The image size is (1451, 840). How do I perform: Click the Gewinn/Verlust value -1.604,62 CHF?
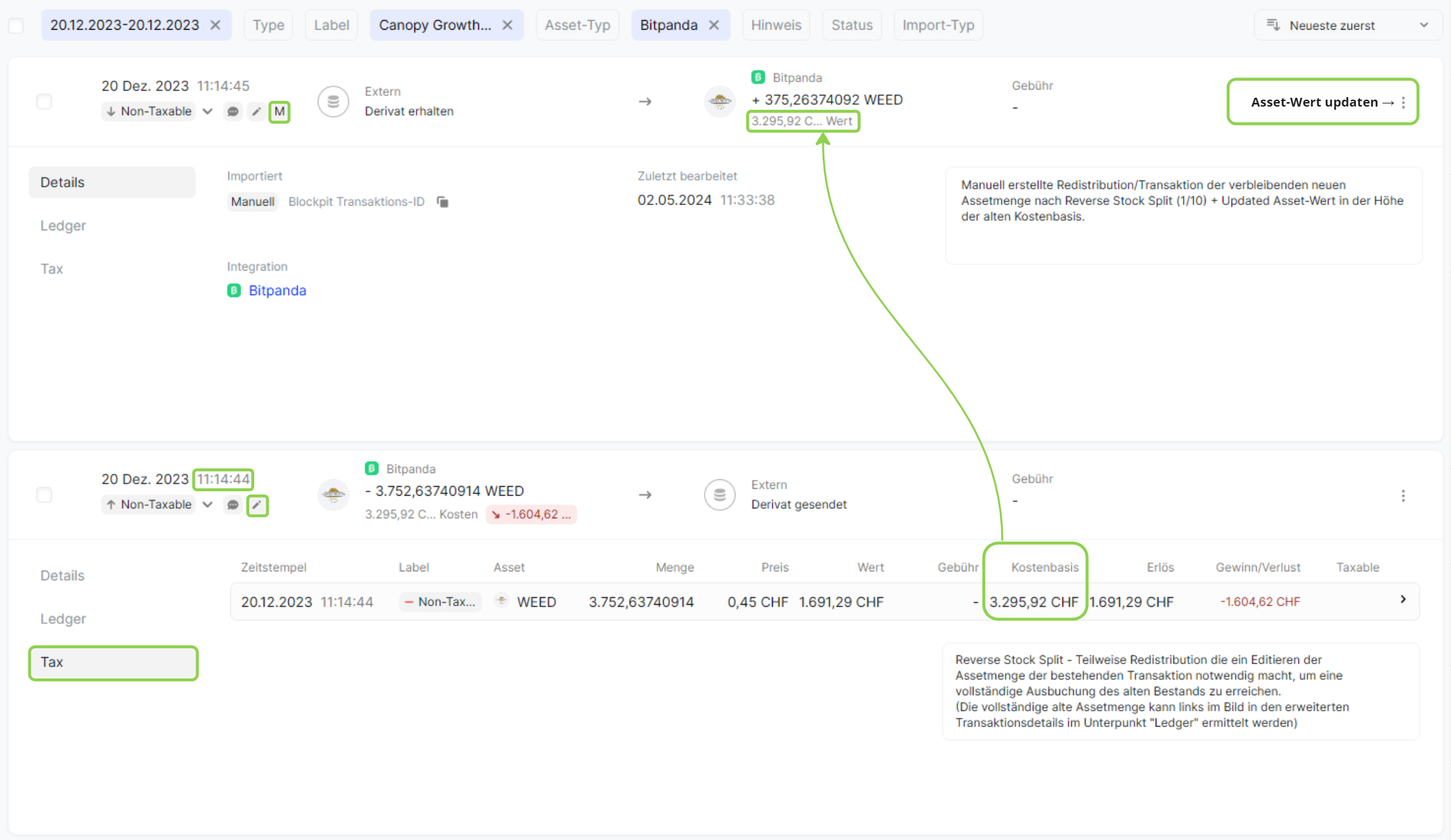click(1260, 602)
